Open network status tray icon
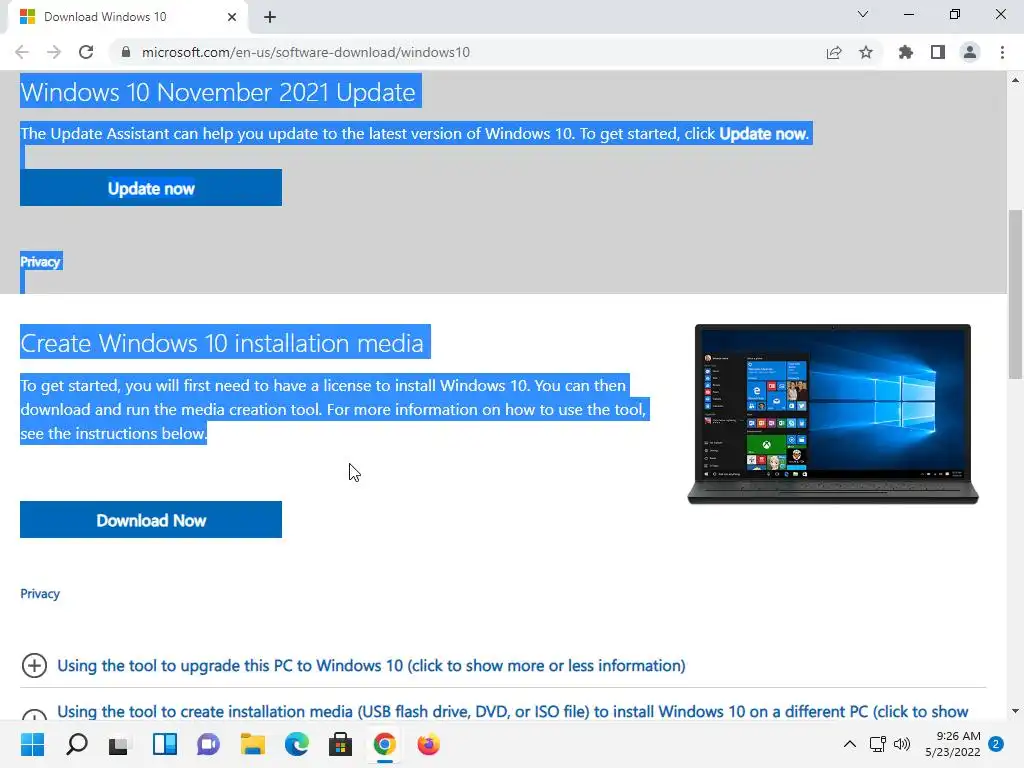The height and width of the screenshot is (768, 1024). tap(878, 744)
